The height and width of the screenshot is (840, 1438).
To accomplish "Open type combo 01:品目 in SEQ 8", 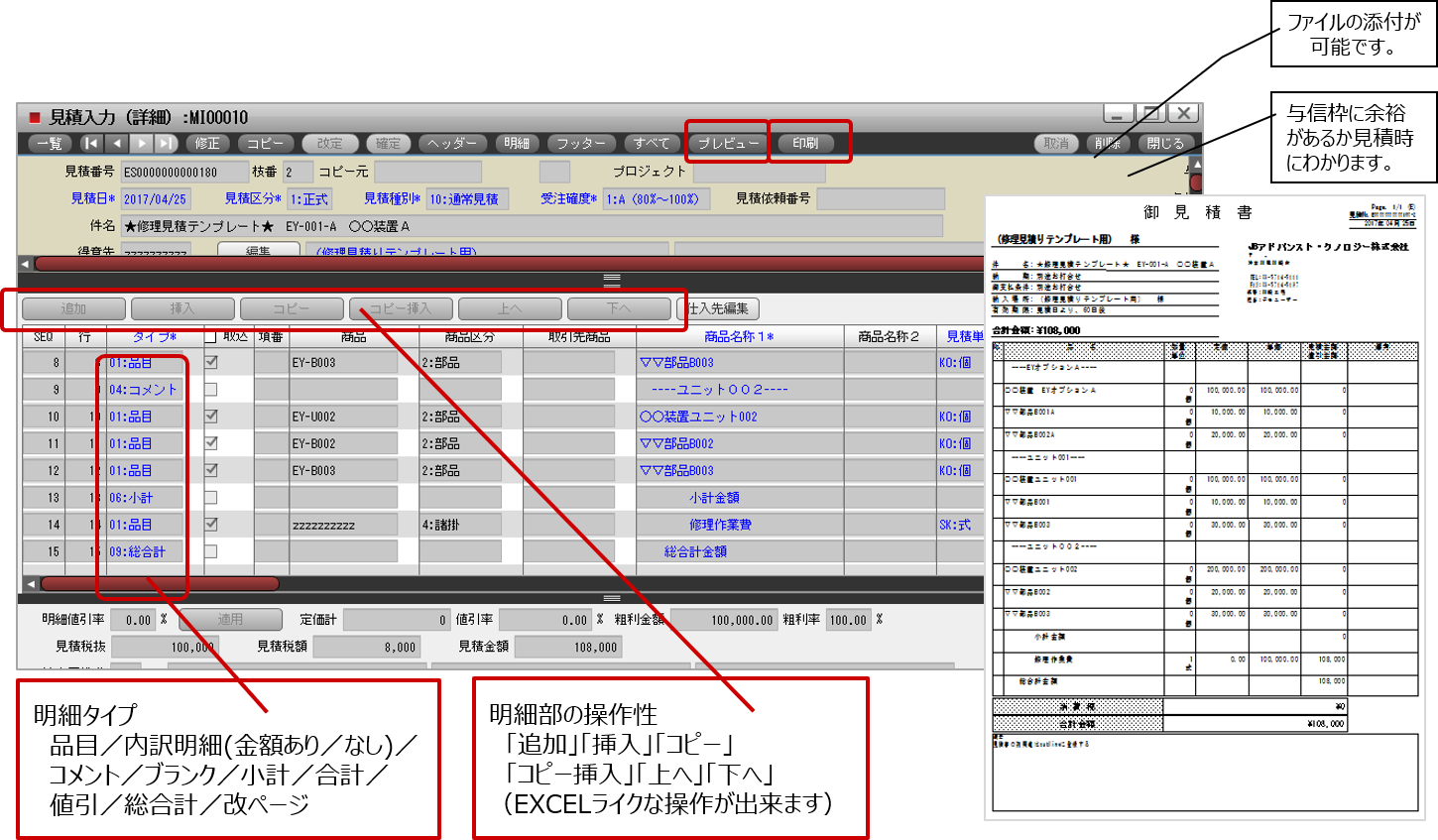I will click(145, 363).
